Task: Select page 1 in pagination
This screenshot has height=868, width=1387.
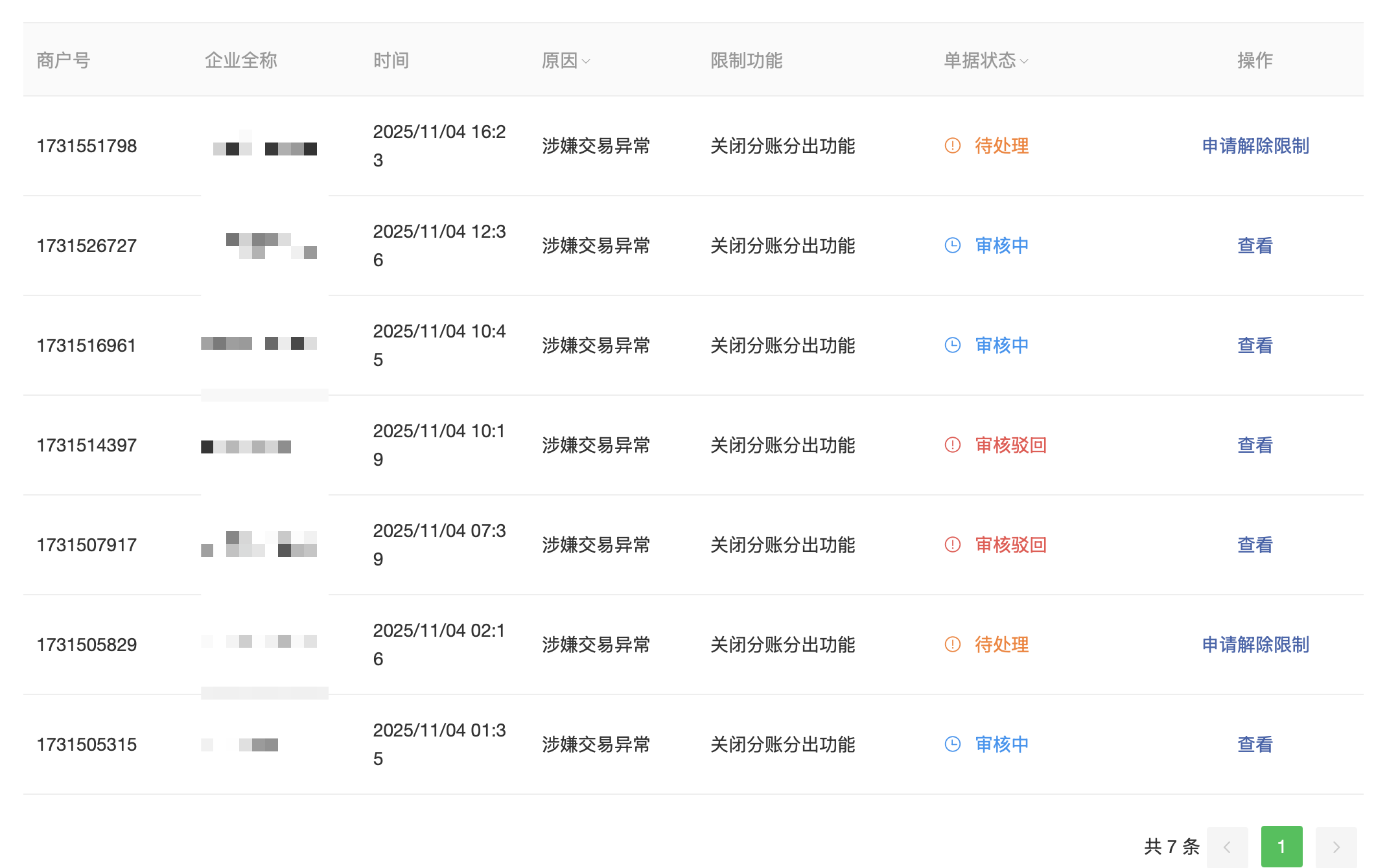Action: click(1281, 847)
